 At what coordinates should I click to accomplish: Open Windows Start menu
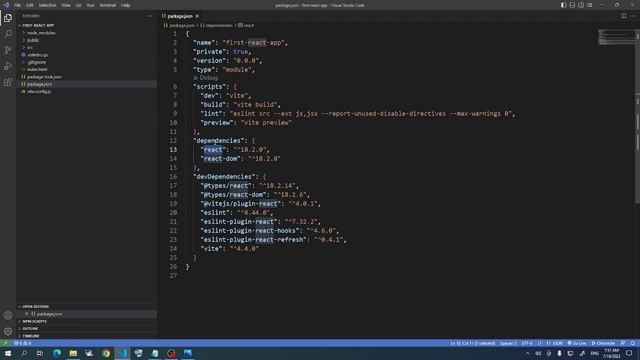click(8, 353)
